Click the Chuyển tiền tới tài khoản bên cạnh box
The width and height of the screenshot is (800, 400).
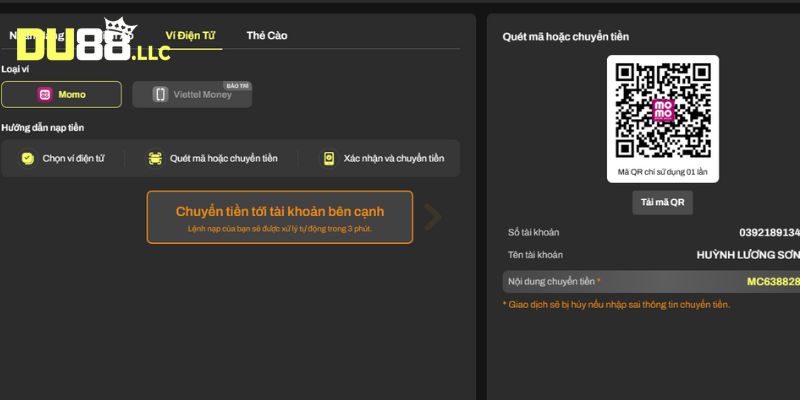280,217
